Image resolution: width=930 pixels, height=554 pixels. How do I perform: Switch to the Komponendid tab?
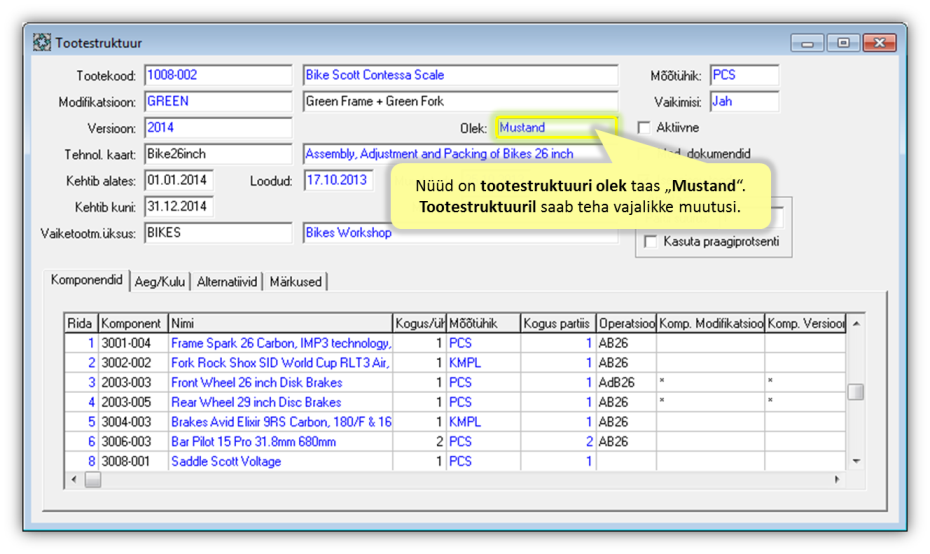click(87, 280)
